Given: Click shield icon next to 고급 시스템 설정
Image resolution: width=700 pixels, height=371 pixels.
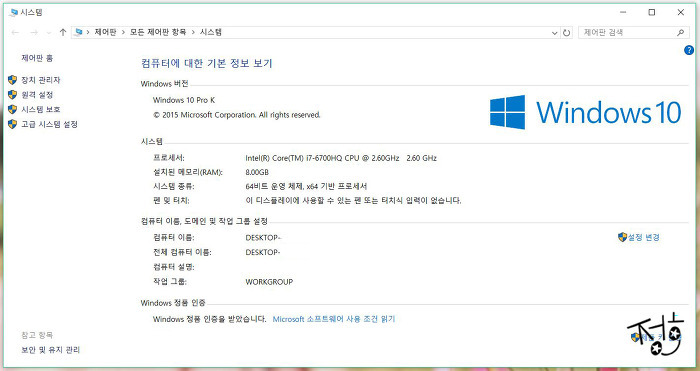Looking at the screenshot, I should 12,124.
